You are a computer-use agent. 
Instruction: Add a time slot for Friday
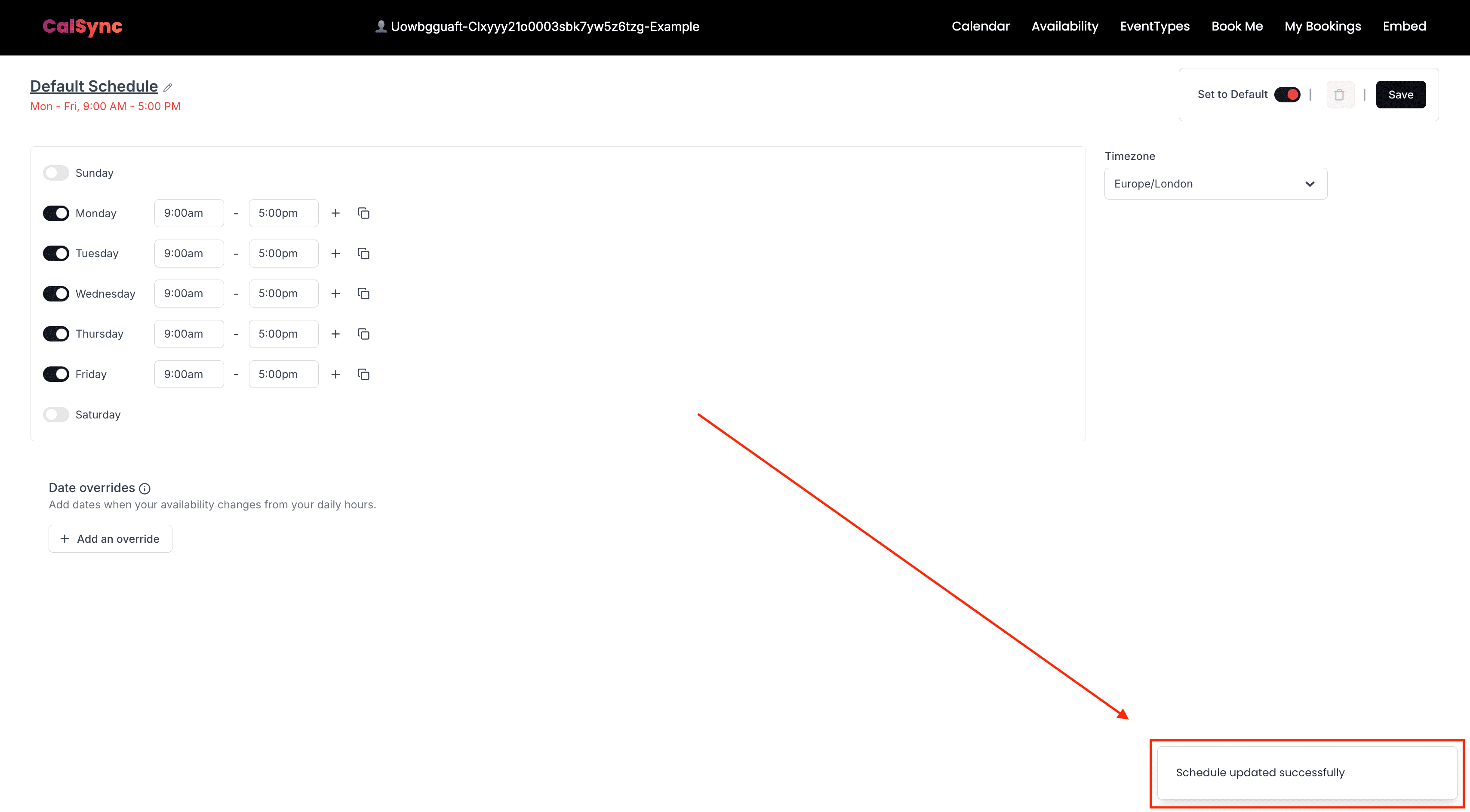[x=335, y=374]
